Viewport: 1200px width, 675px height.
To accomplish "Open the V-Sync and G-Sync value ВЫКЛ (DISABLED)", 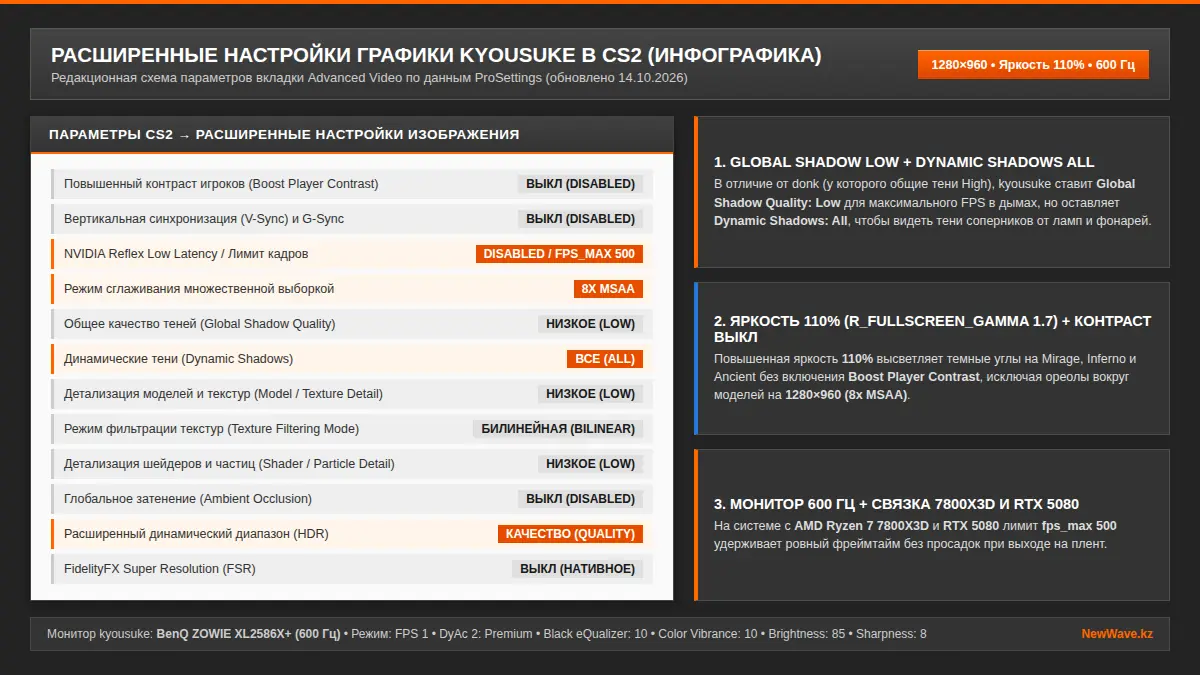I will pyautogui.click(x=580, y=219).
